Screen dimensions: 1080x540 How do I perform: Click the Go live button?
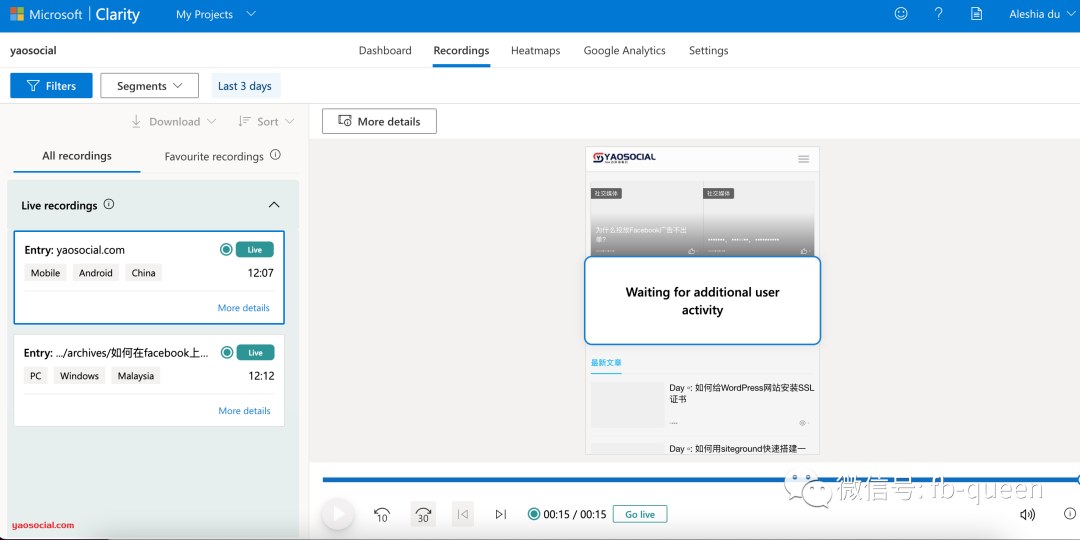[640, 514]
